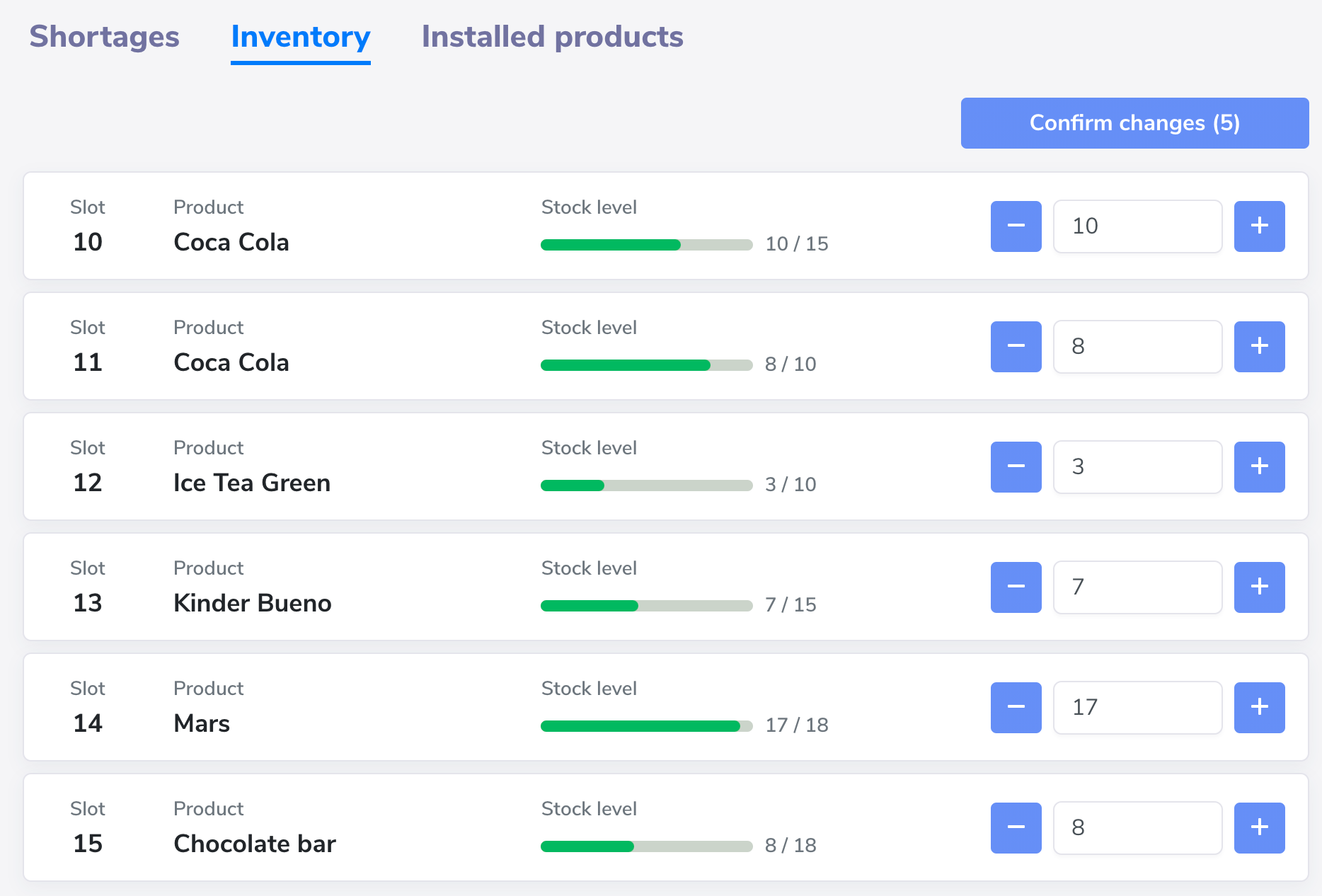Click the 3 / 10 stock text

pos(791,485)
